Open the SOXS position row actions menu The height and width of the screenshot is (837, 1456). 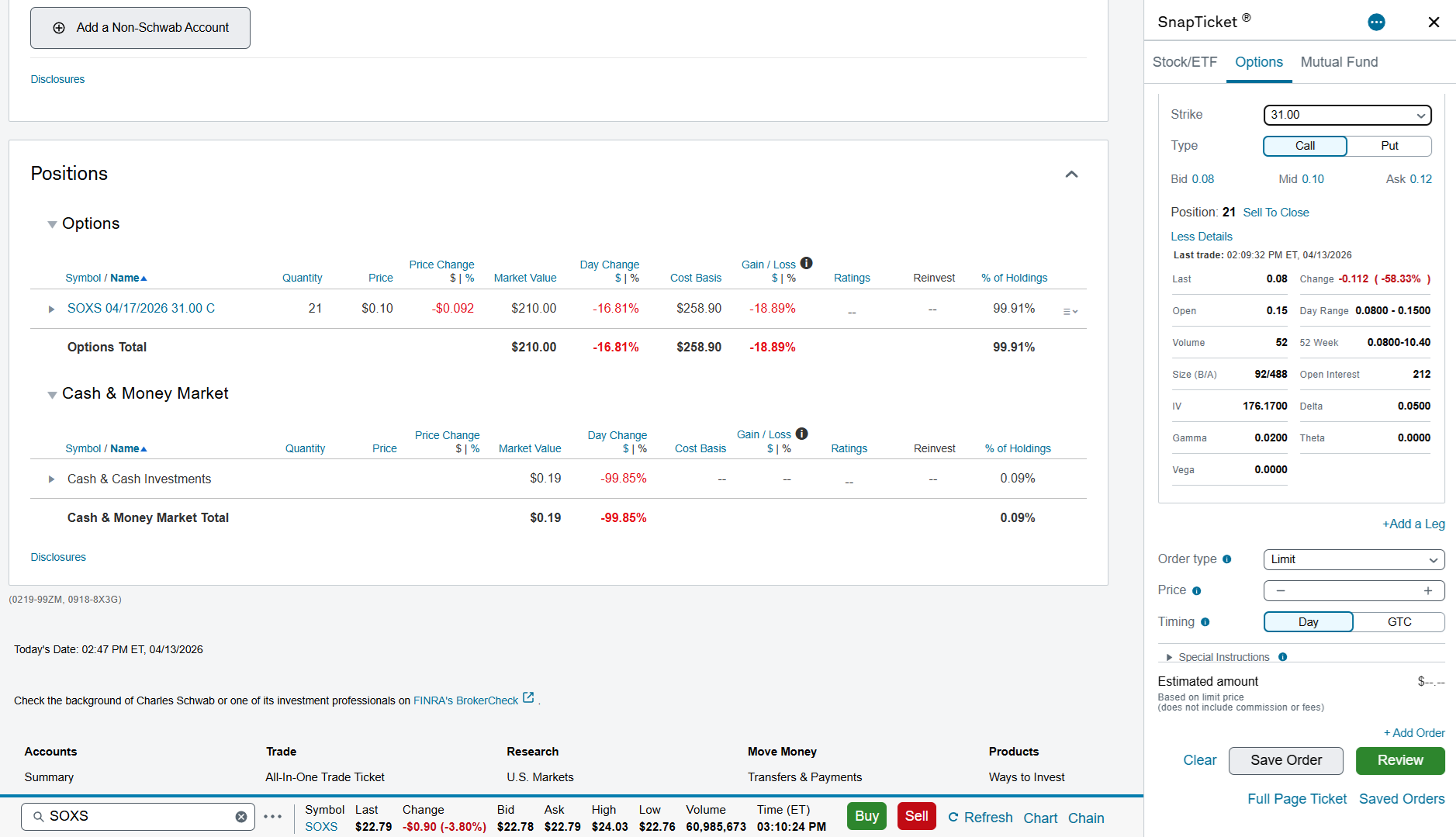pyautogui.click(x=1070, y=311)
